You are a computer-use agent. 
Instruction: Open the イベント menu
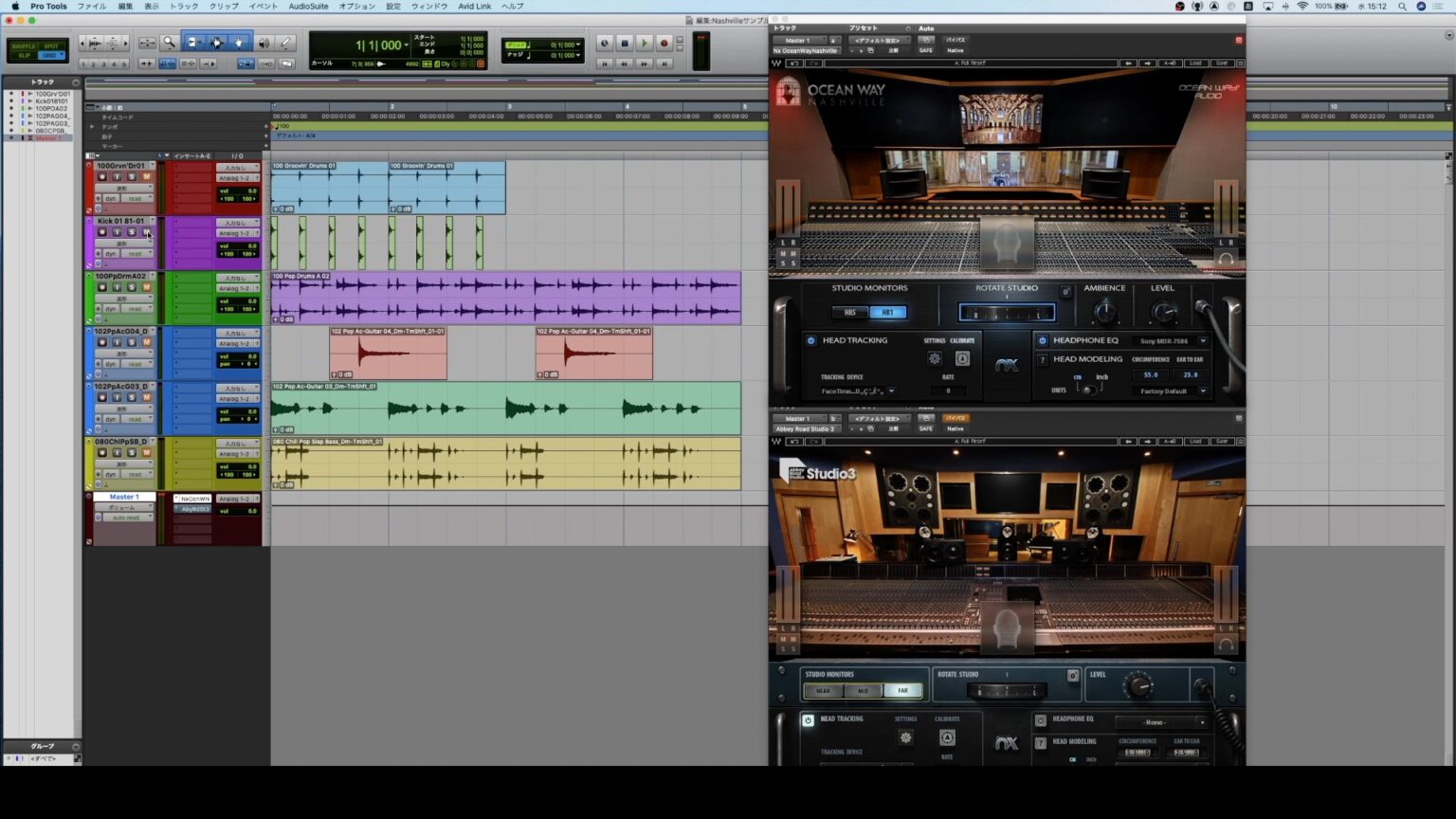click(x=264, y=6)
